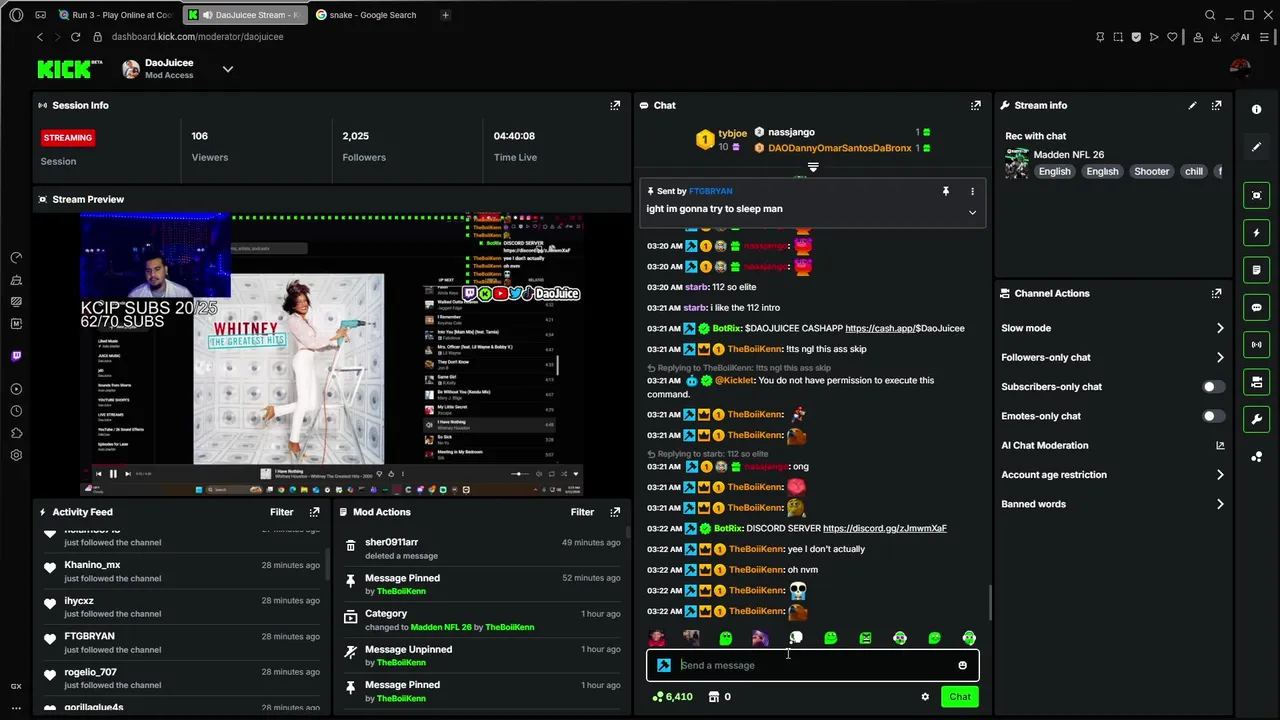Screen dimensions: 1280x720
Task: Click the Mod Actions scrollbar
Action: 628,535
